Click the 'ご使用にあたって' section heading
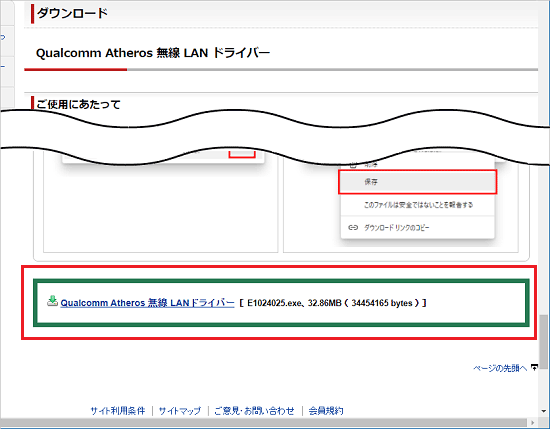This screenshot has height=429, width=550. tap(78, 104)
